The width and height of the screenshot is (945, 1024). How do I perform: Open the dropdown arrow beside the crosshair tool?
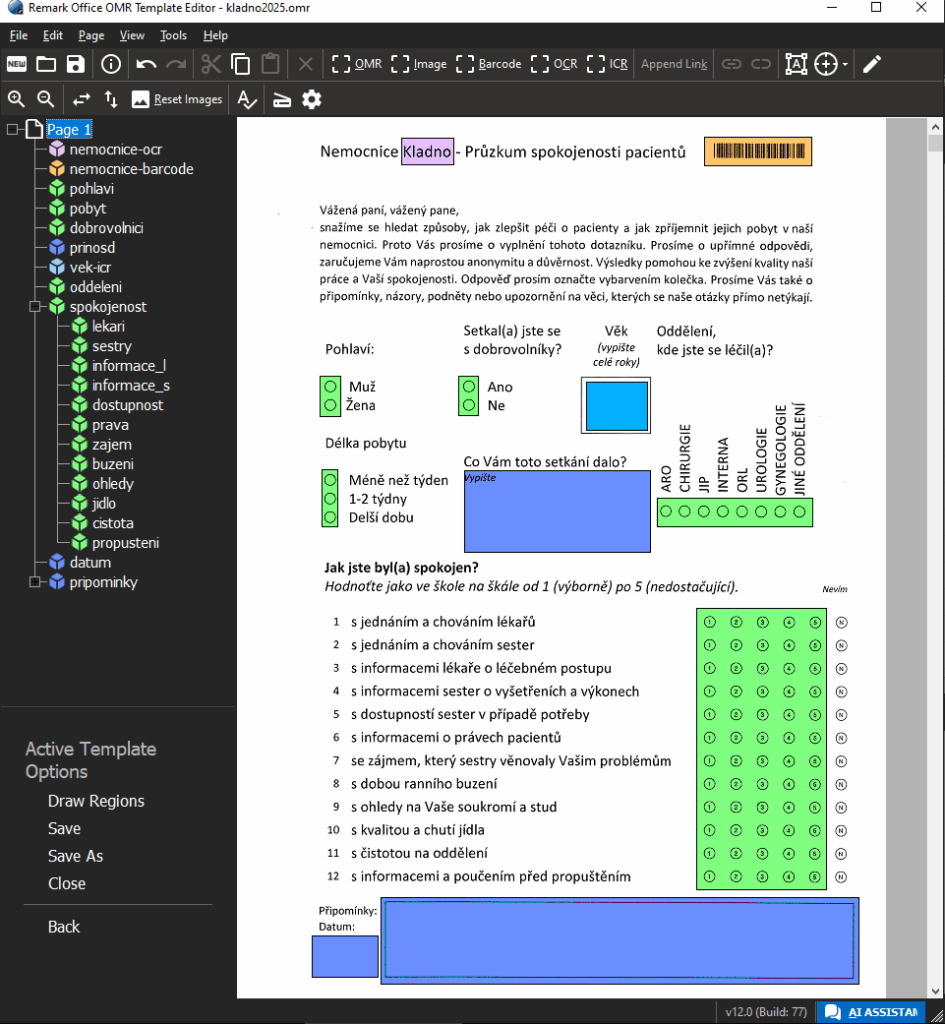[845, 65]
